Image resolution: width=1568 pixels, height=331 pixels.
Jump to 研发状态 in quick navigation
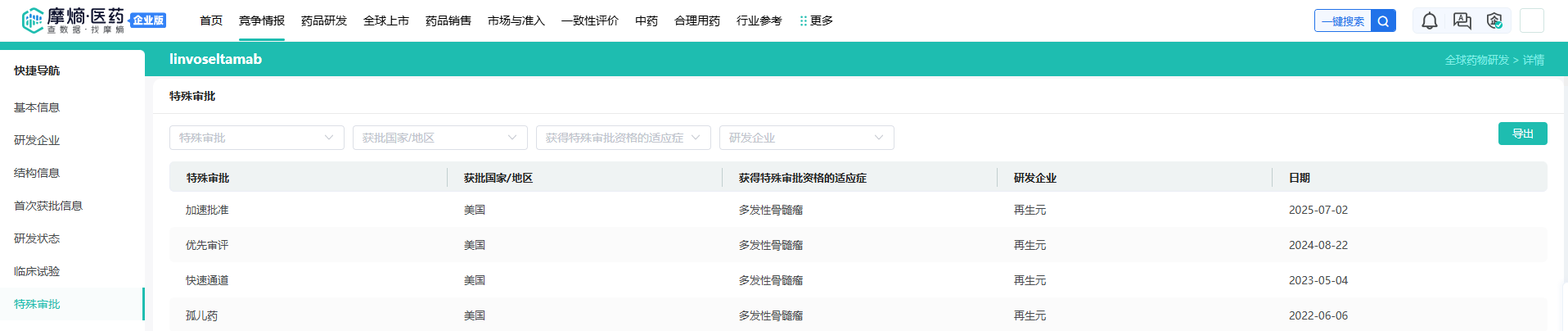click(37, 238)
